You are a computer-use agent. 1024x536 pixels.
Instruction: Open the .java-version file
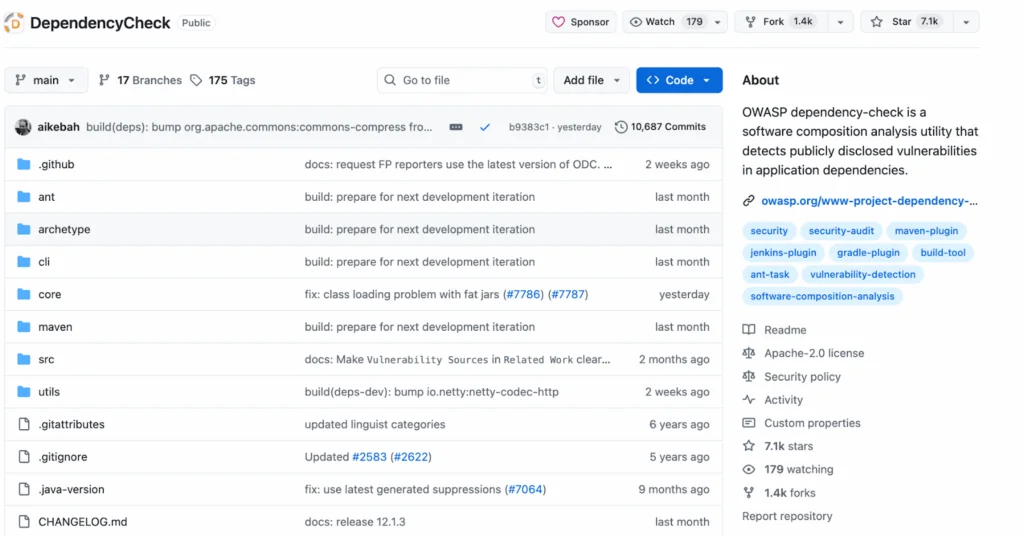click(x=71, y=490)
